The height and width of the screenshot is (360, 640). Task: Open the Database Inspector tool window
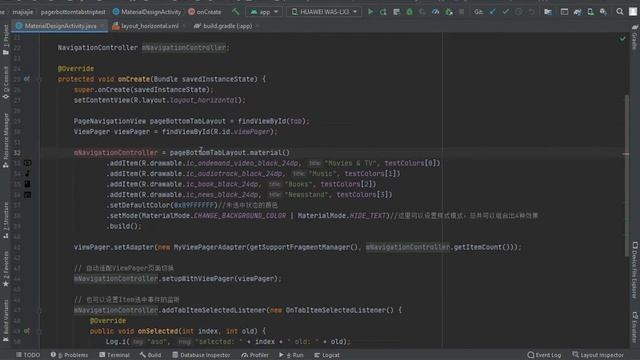pyautogui.click(x=201, y=355)
